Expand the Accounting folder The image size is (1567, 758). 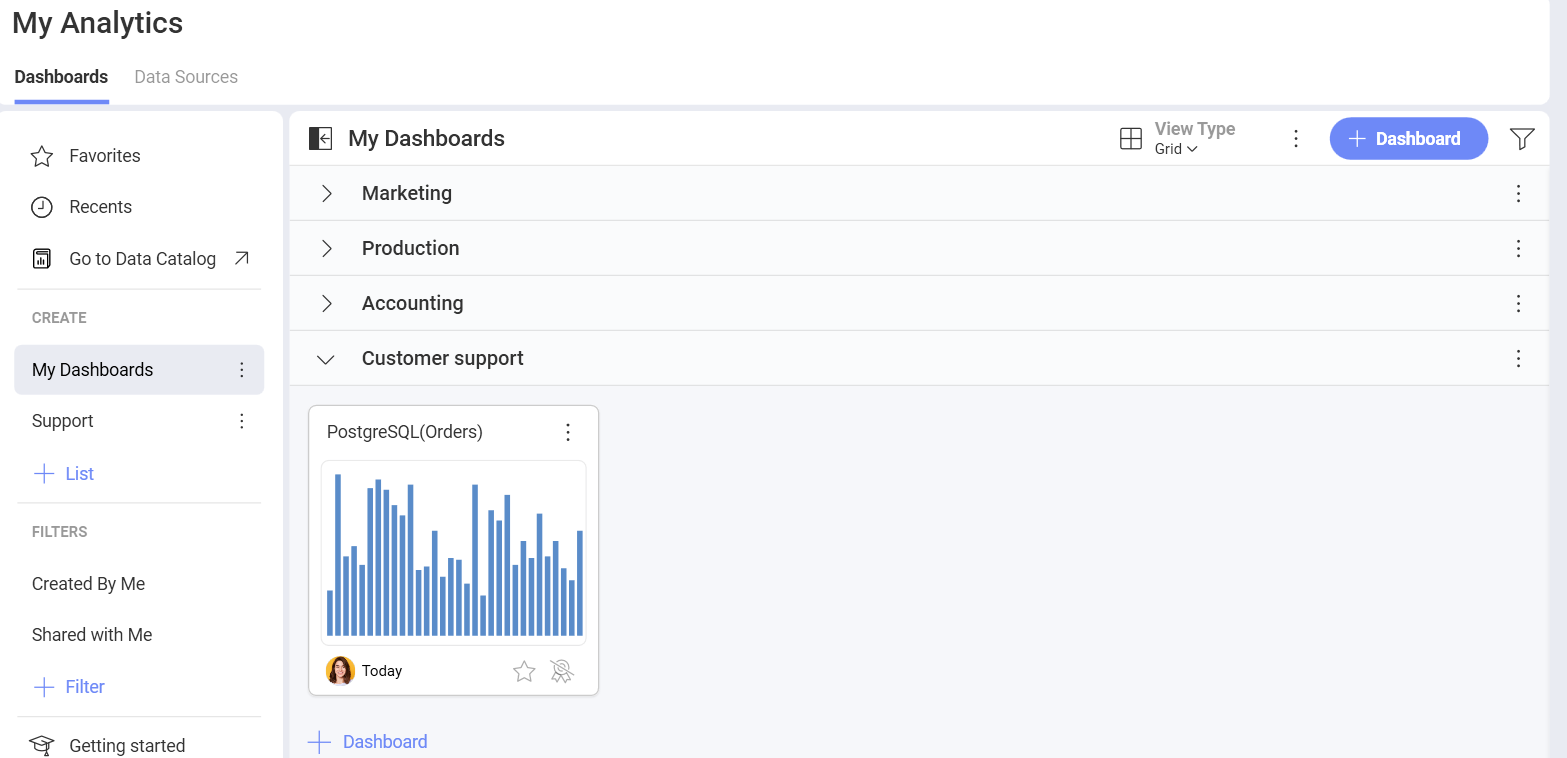[x=326, y=304]
